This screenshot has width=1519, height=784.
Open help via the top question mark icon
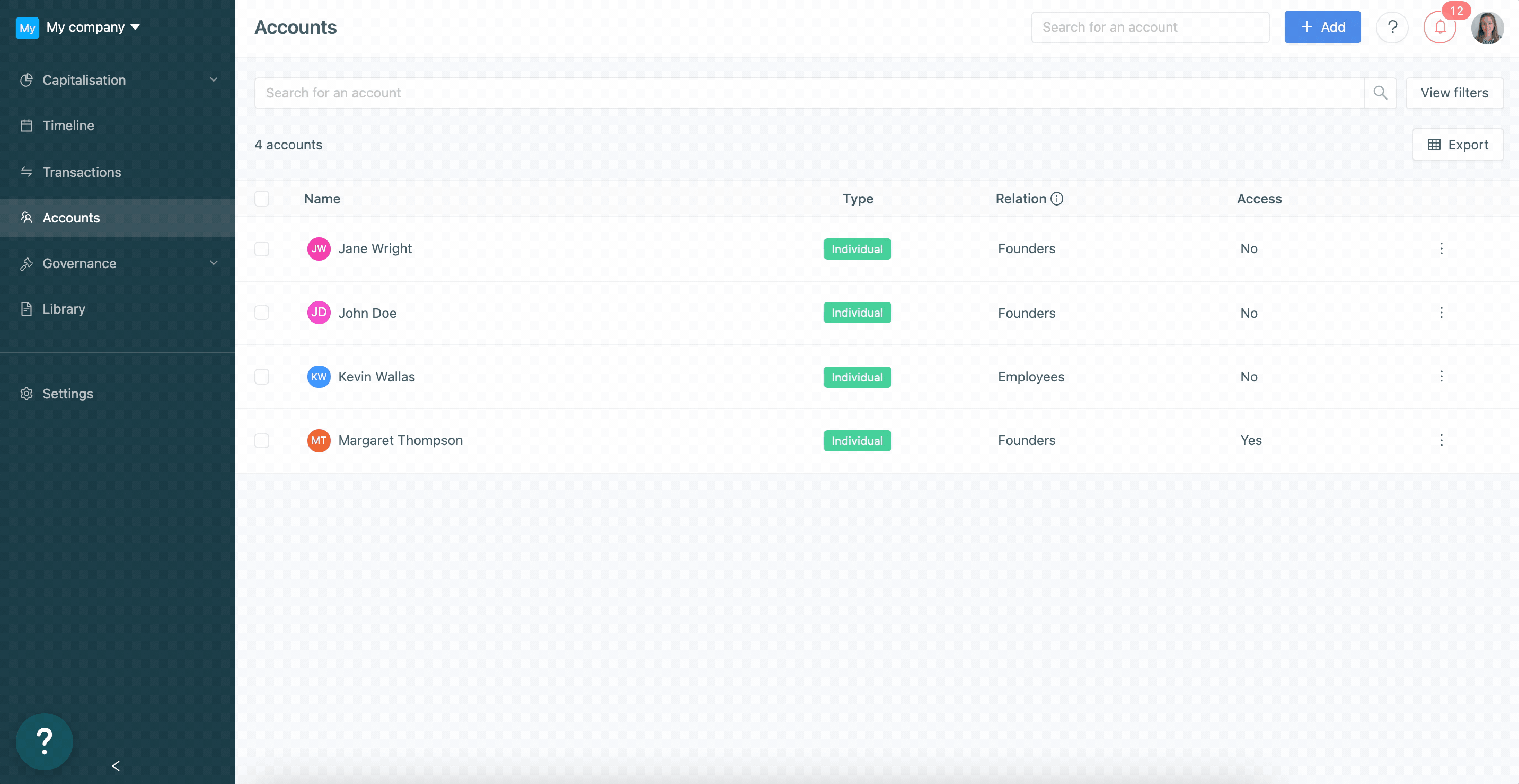1392,27
